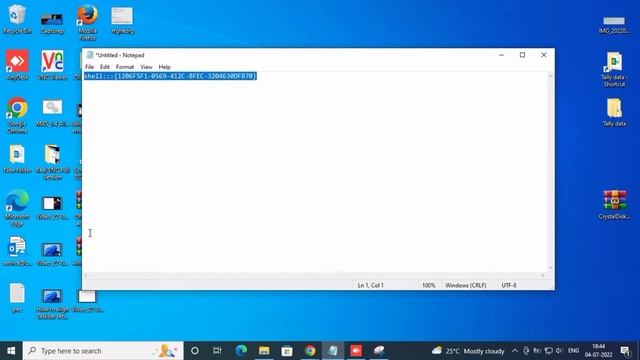Click the highlighted shell::: text line

point(170,76)
